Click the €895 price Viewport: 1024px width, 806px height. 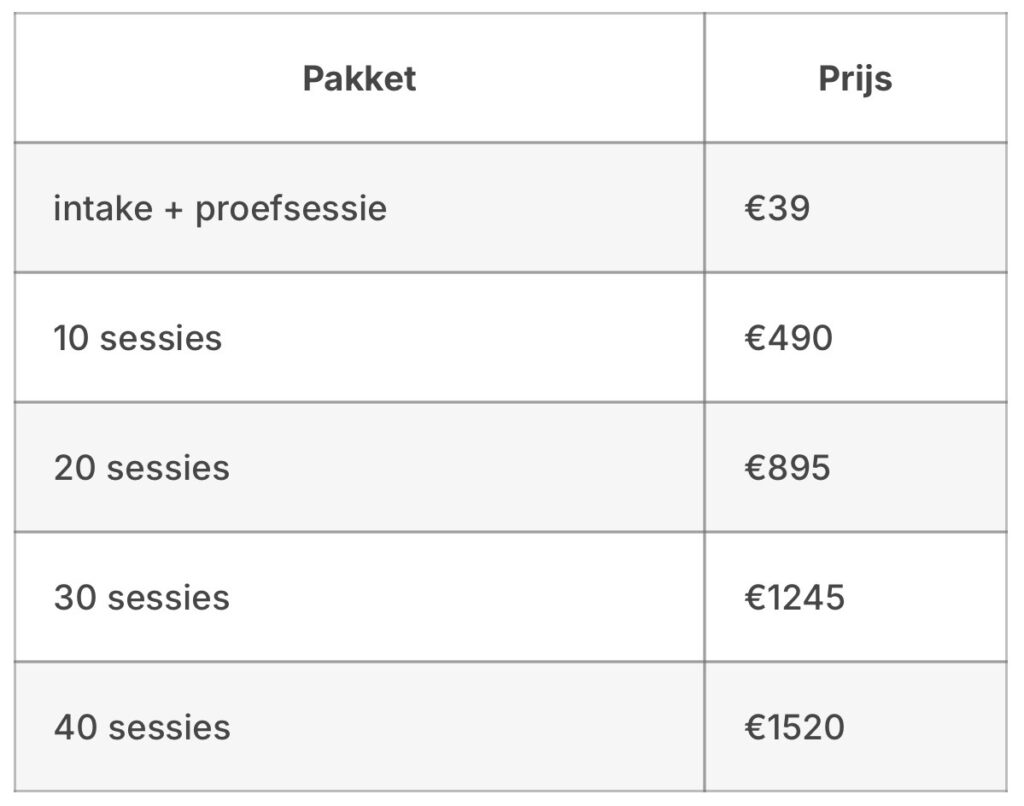787,468
